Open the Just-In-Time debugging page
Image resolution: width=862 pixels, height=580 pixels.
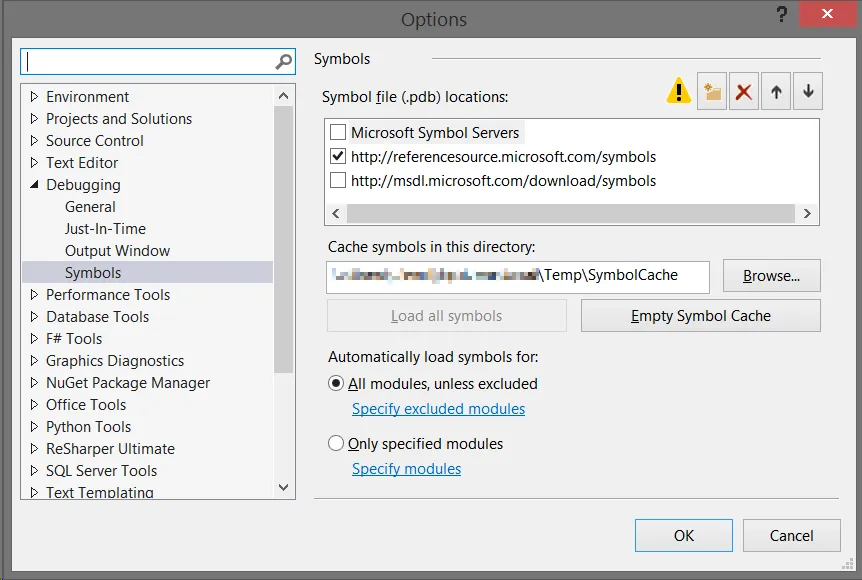(x=105, y=229)
